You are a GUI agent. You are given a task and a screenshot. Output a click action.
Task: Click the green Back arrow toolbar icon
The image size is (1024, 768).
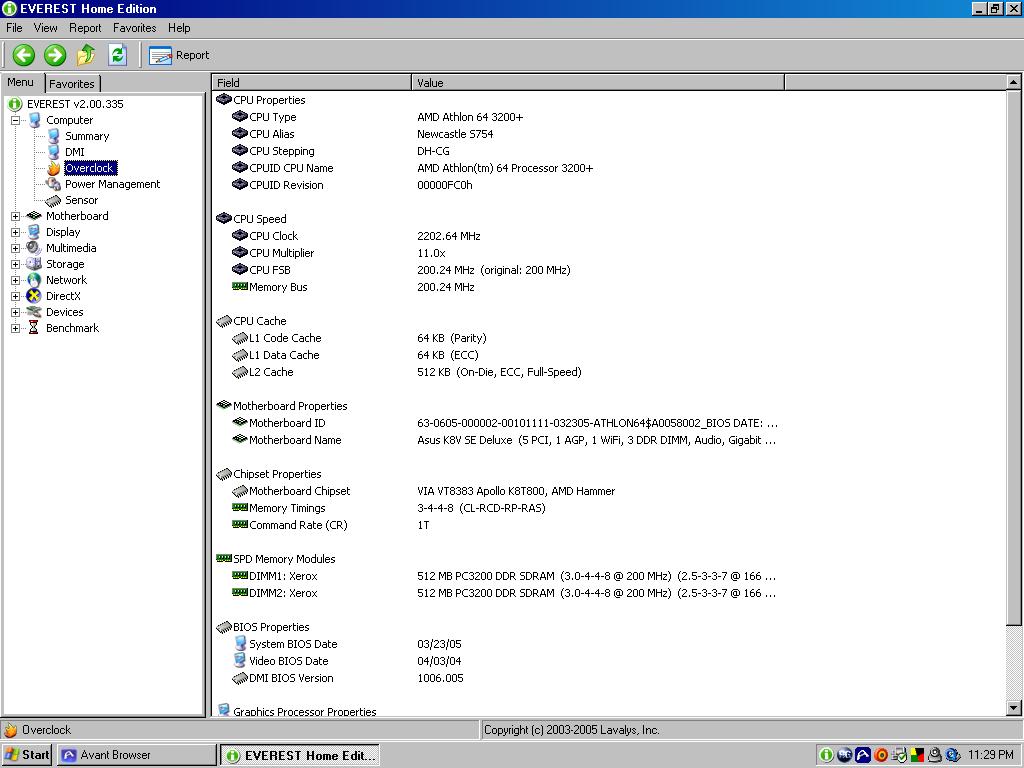24,55
